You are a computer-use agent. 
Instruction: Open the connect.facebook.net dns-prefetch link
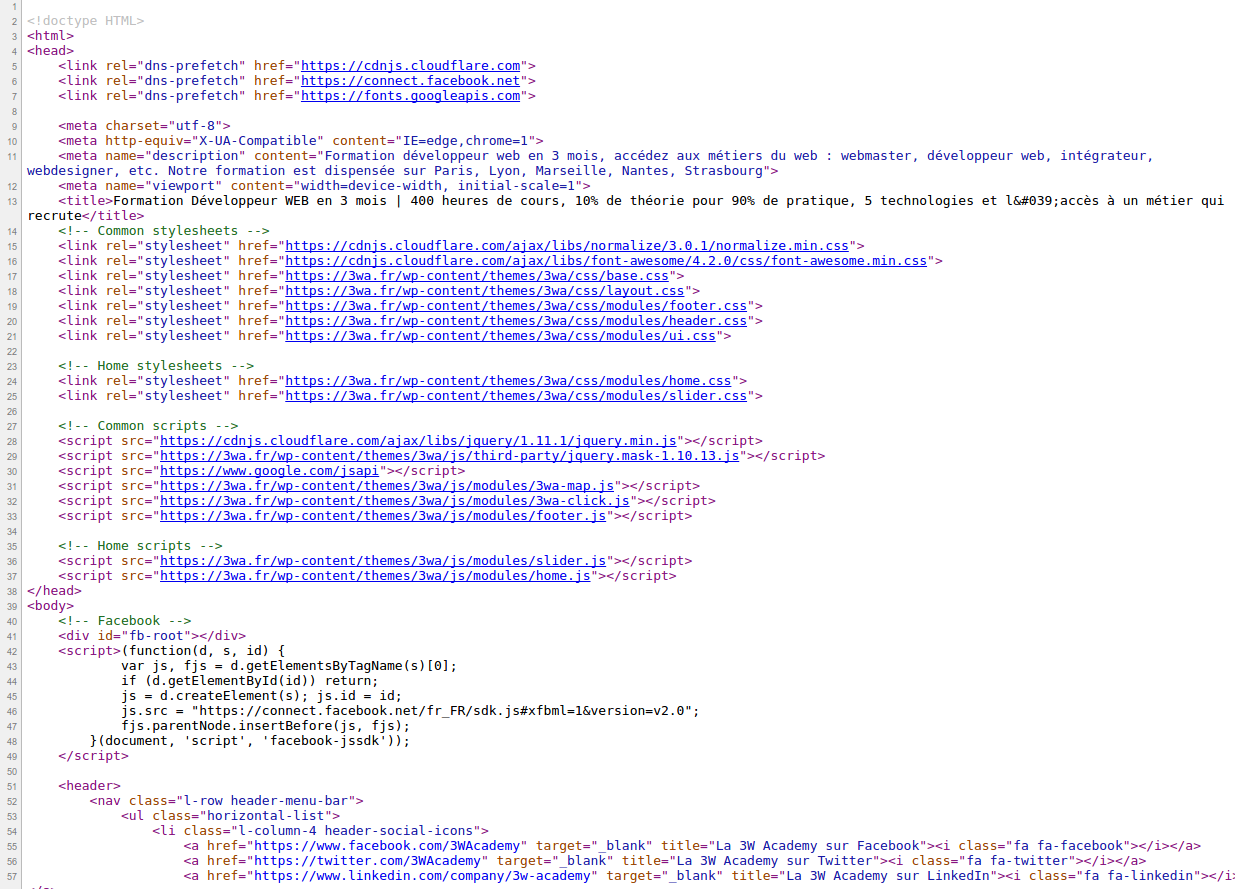(410, 80)
